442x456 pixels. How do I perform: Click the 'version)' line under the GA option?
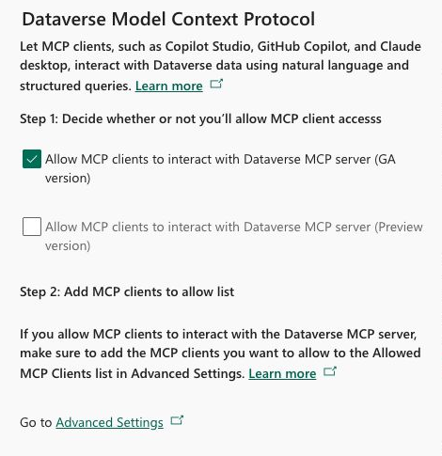click(68, 178)
